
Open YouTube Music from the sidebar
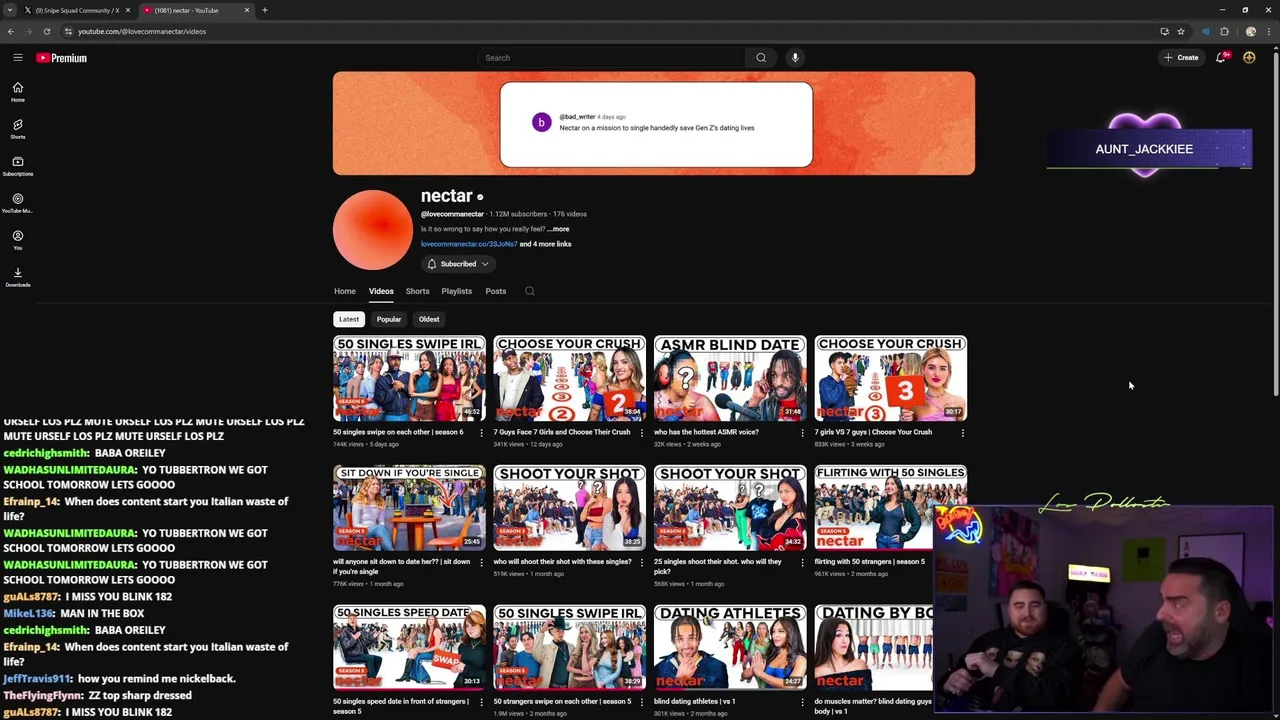(x=17, y=203)
